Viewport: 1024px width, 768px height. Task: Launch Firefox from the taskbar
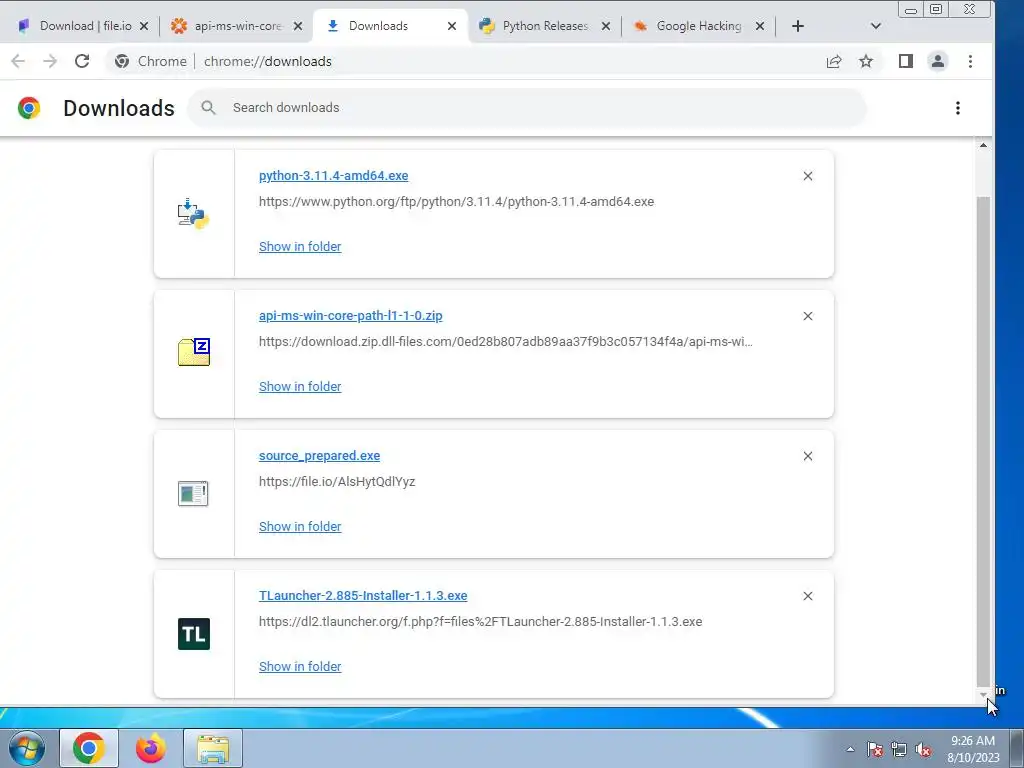151,748
